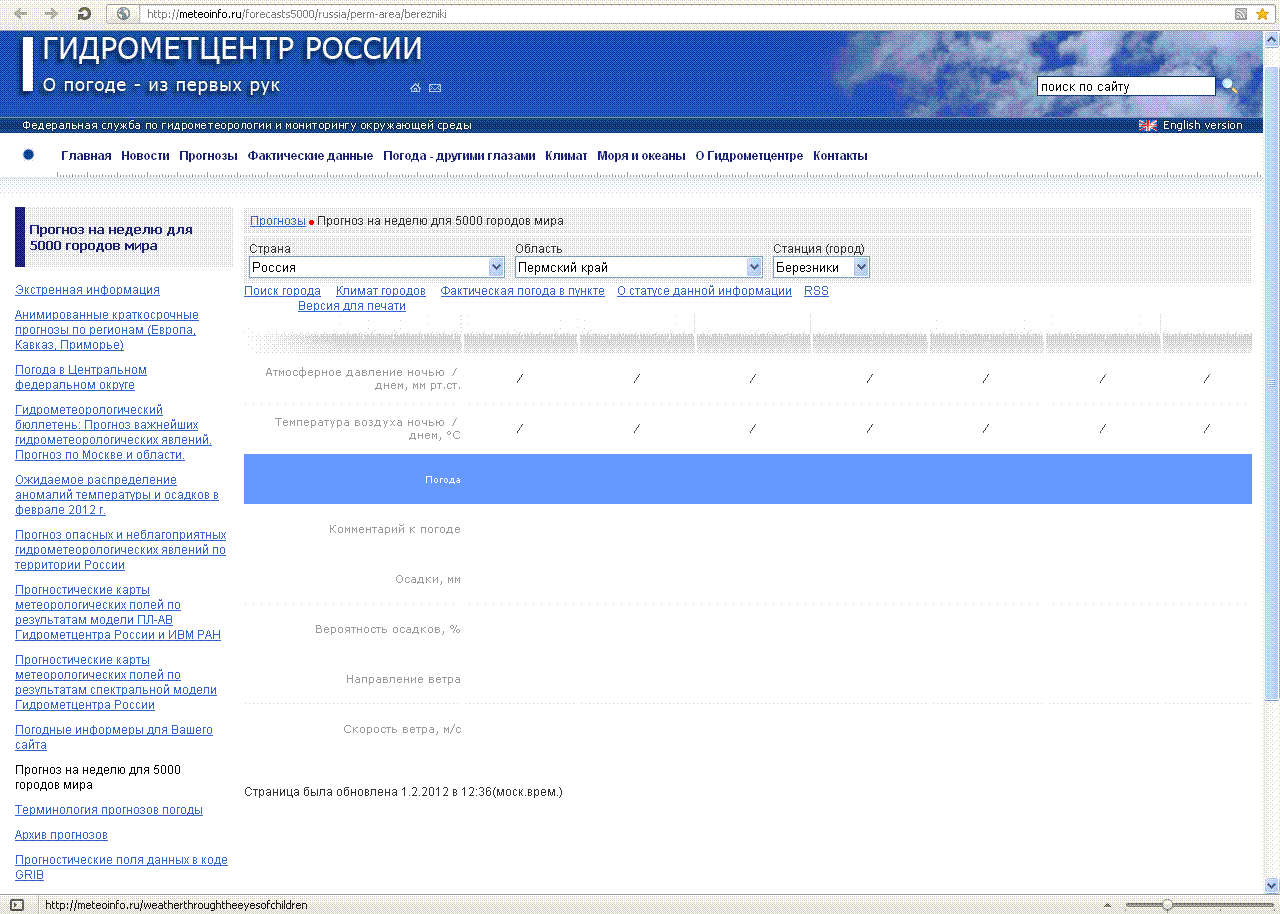1280x914 pixels.
Task: Click the поиск по сайту search field
Action: [1125, 87]
